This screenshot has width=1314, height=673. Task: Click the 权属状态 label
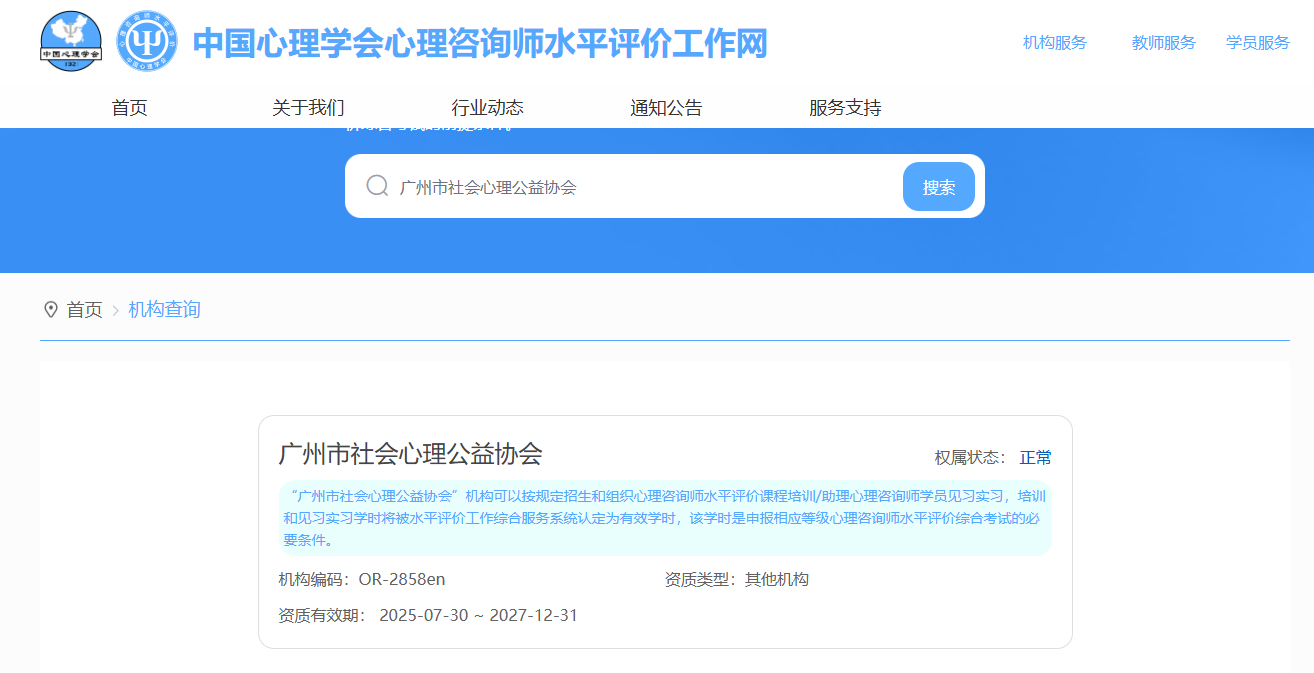(x=968, y=458)
